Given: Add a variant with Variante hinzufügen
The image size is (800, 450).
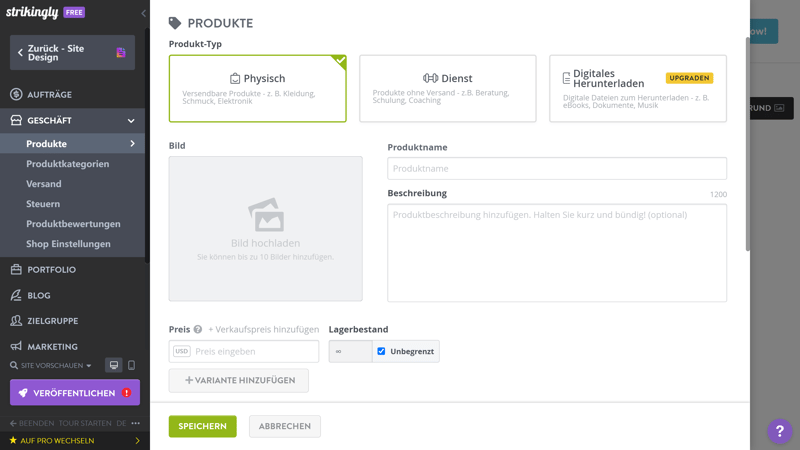Looking at the screenshot, I should [x=239, y=381].
